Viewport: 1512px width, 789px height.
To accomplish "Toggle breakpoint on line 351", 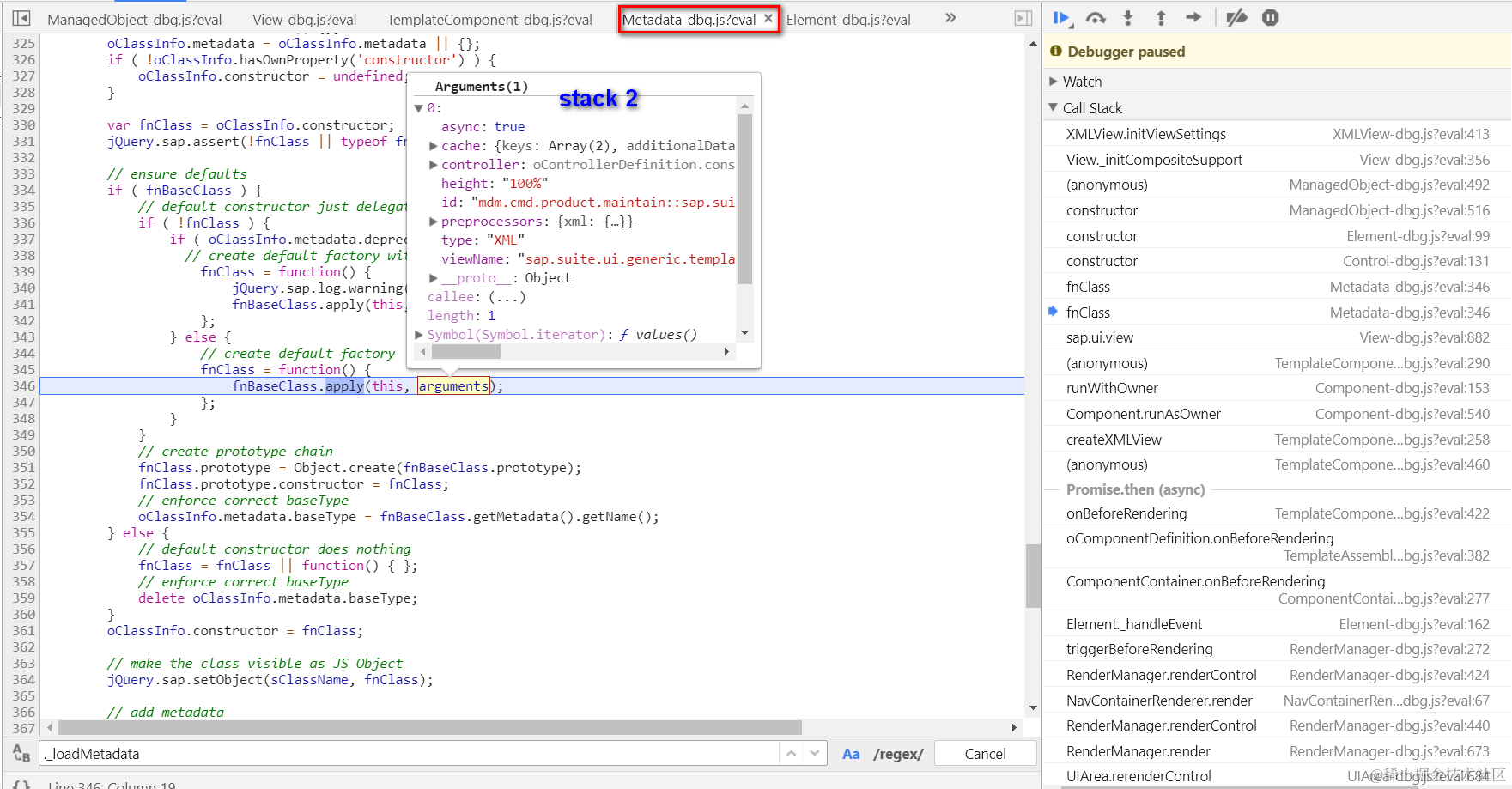I will pyautogui.click(x=23, y=468).
